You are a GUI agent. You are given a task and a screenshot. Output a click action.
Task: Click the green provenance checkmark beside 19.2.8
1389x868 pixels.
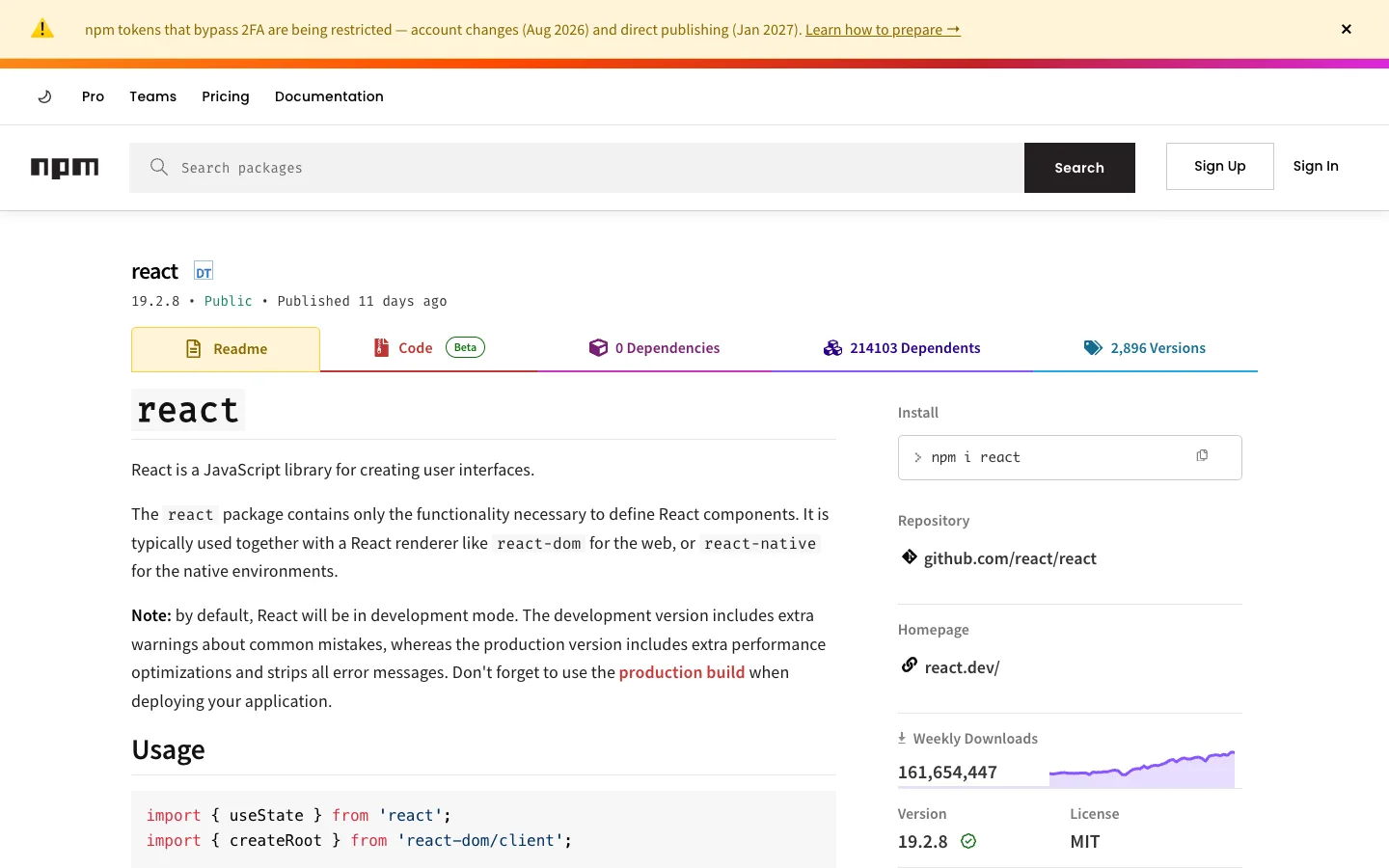click(968, 841)
